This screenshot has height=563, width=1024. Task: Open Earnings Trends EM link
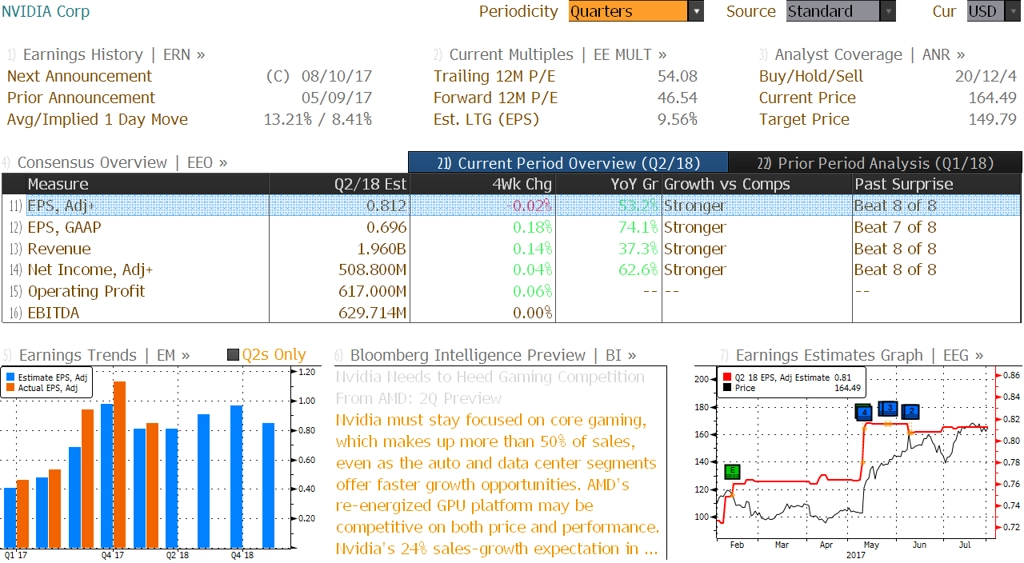[x=104, y=355]
